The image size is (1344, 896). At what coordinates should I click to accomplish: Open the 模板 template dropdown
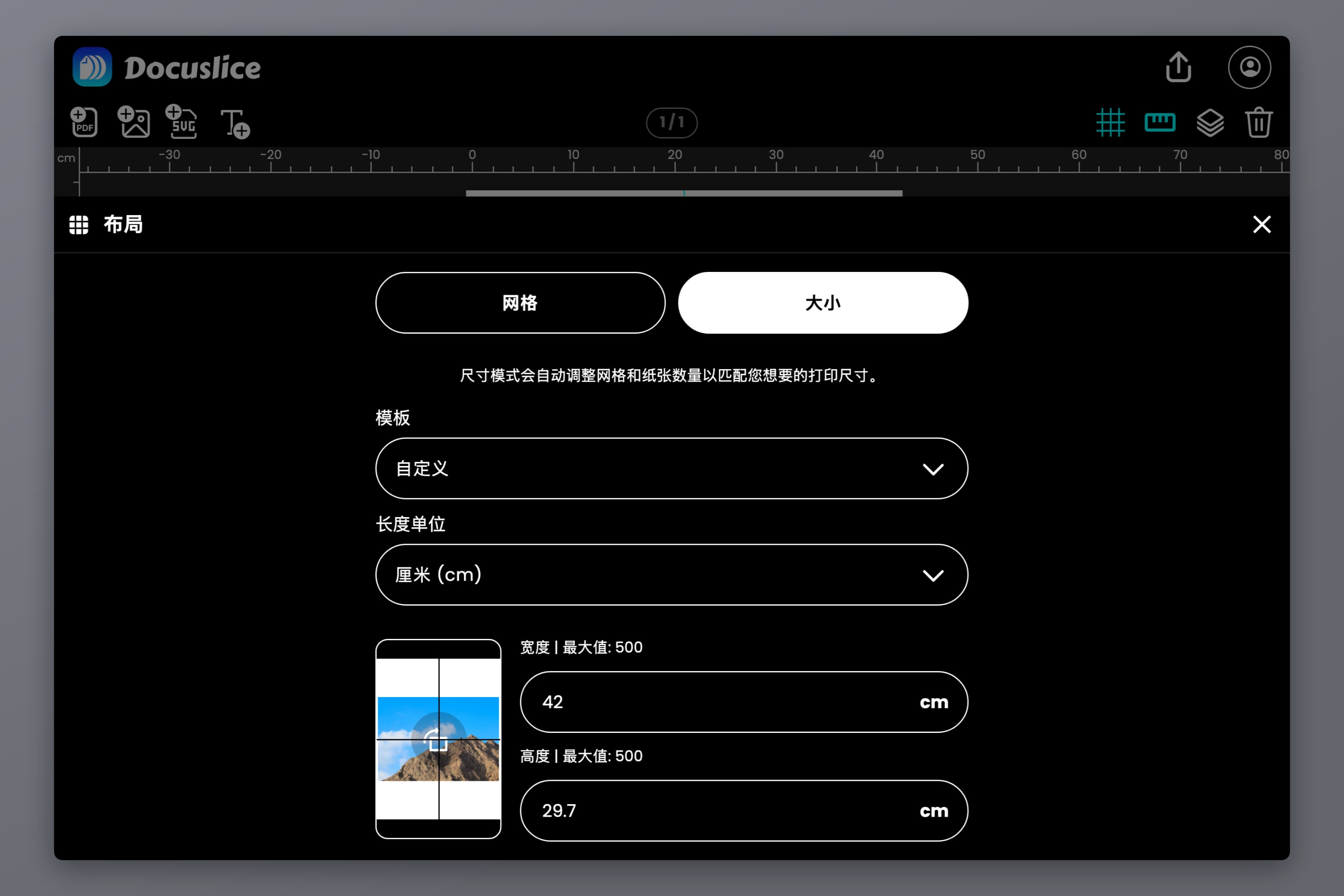click(x=672, y=469)
